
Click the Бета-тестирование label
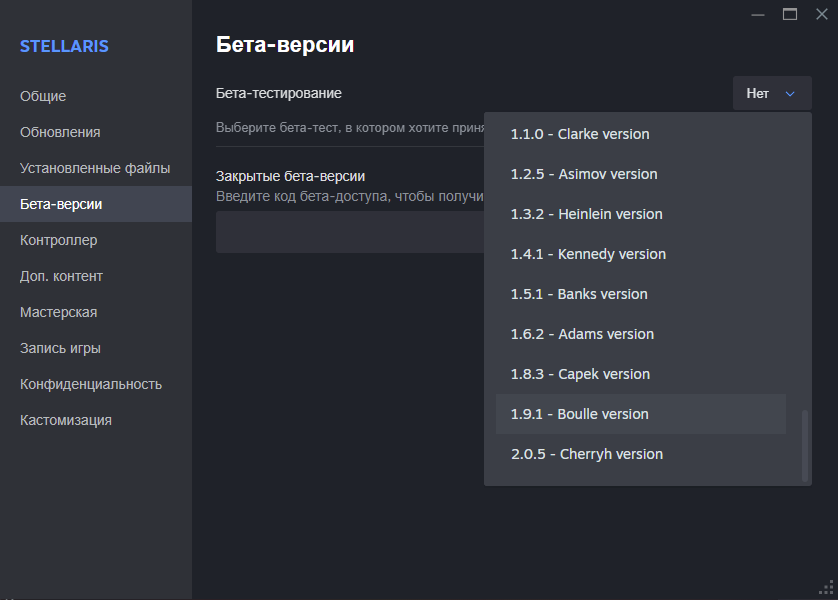[278, 93]
